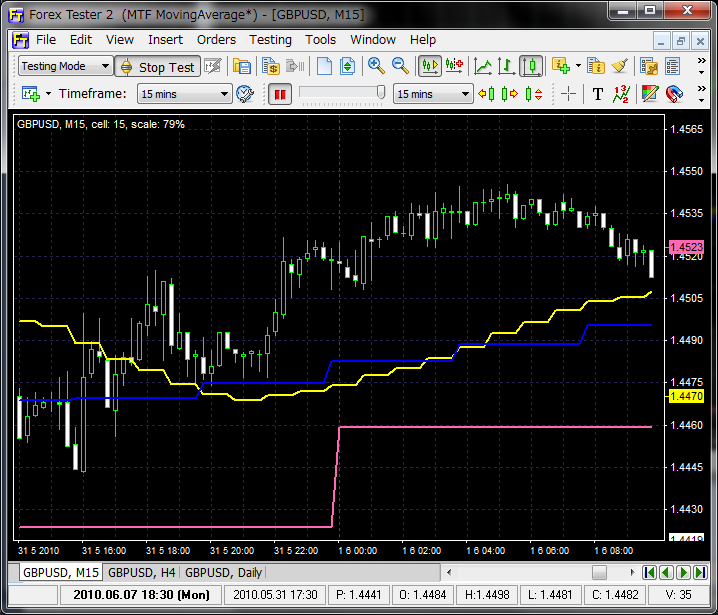Viewport: 718px width, 615px height.
Task: Jump to first chart tab arrow
Action: pos(650,572)
